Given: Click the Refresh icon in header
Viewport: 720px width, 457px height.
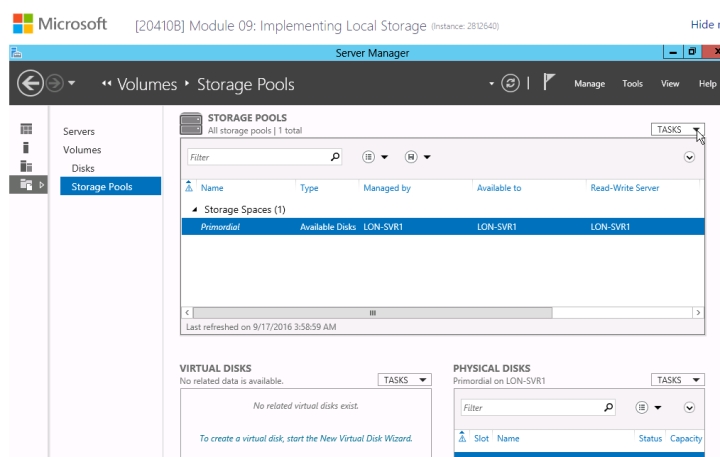Looking at the screenshot, I should pyautogui.click(x=510, y=84).
